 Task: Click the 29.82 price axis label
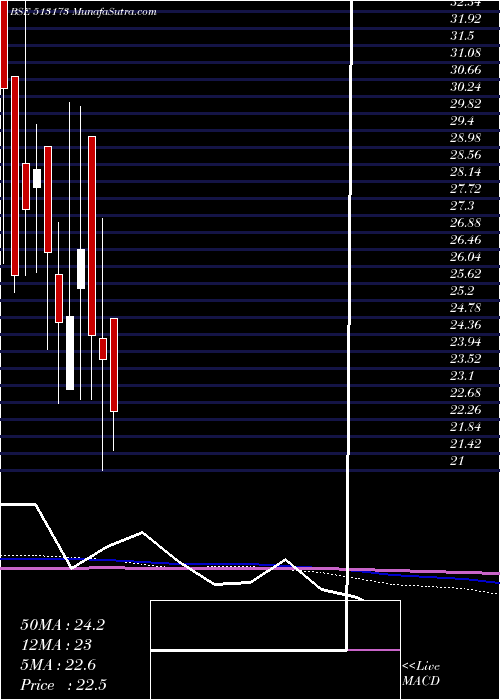[466, 104]
